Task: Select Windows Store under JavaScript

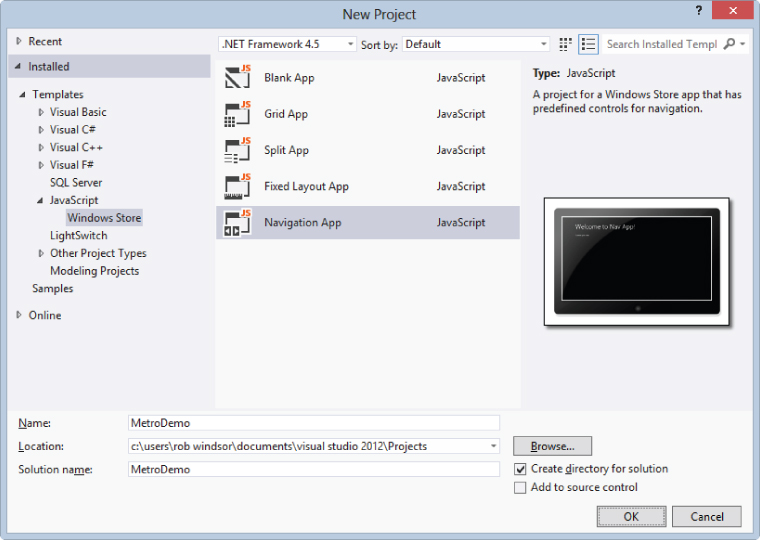Action: click(104, 218)
